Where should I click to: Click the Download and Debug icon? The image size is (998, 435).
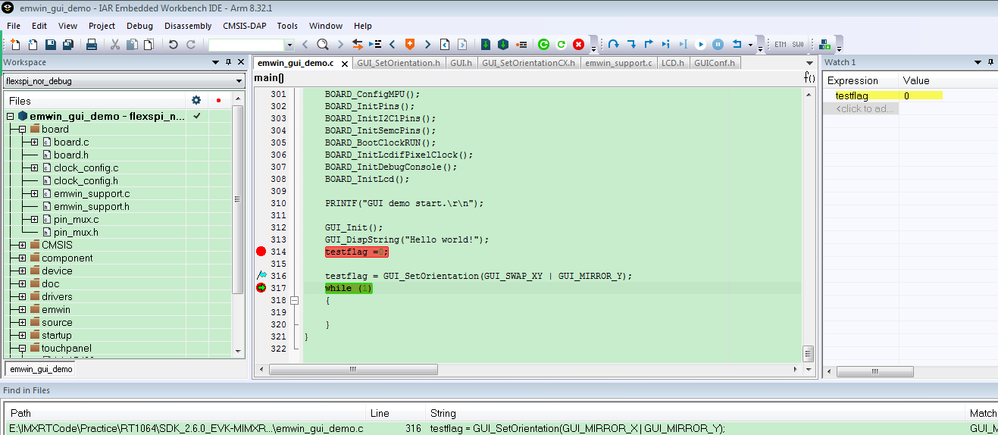(x=486, y=45)
